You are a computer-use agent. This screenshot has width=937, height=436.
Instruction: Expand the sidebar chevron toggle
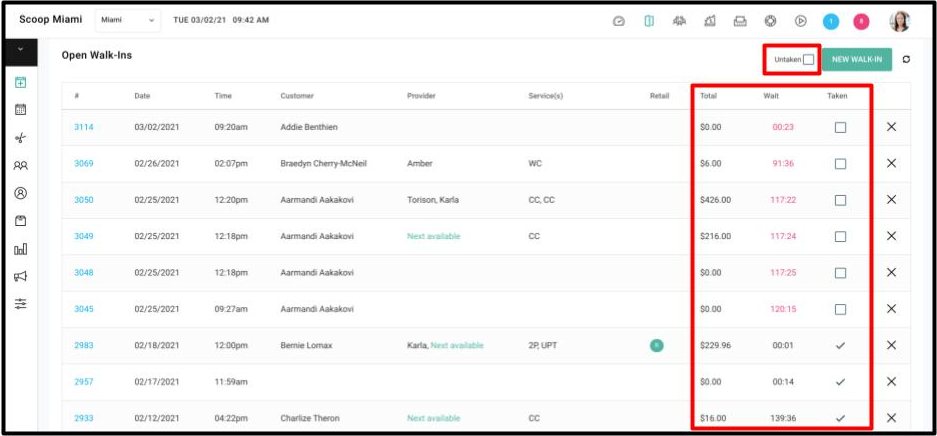20,50
